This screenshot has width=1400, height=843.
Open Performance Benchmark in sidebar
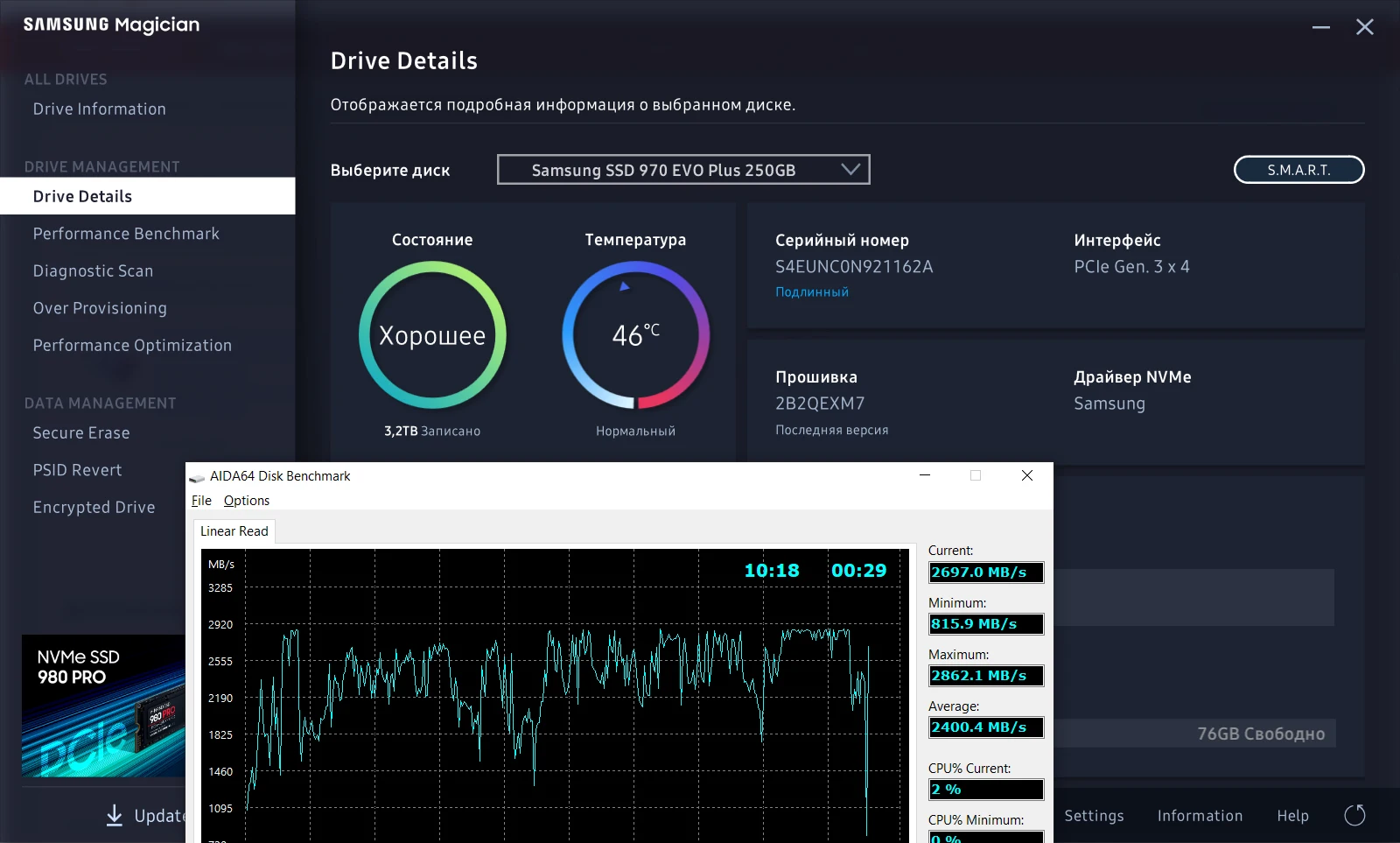126,234
